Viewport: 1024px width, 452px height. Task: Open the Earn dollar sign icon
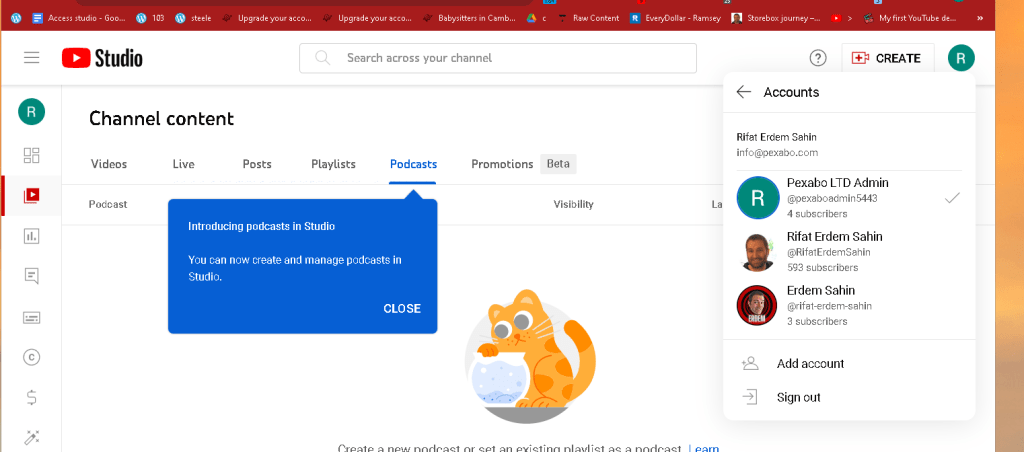[31, 397]
